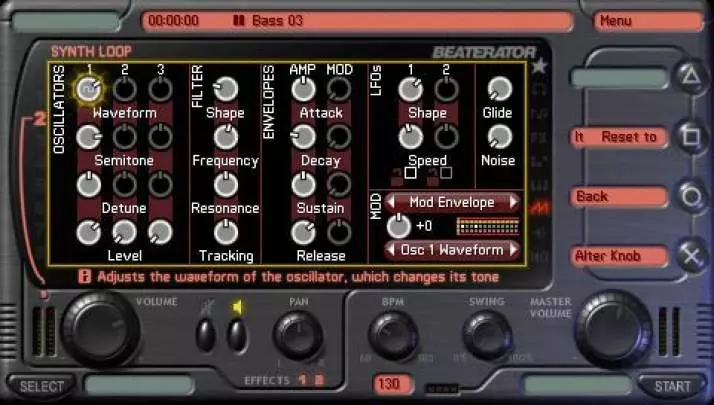The image size is (714, 405).
Task: Click left arrow of Osc 1 Waveform selector
Action: point(391,250)
